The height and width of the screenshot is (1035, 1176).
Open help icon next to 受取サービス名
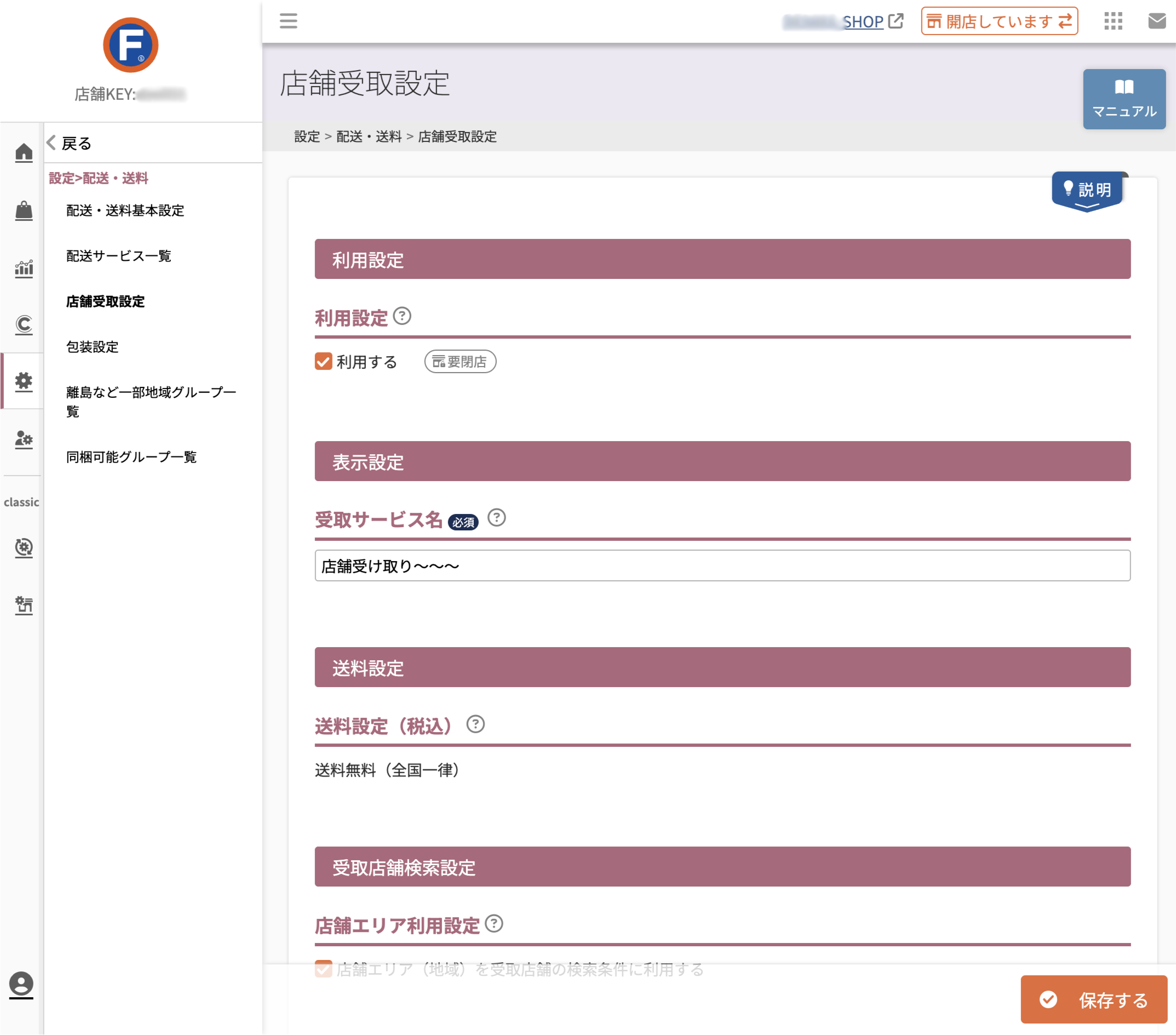(x=496, y=517)
